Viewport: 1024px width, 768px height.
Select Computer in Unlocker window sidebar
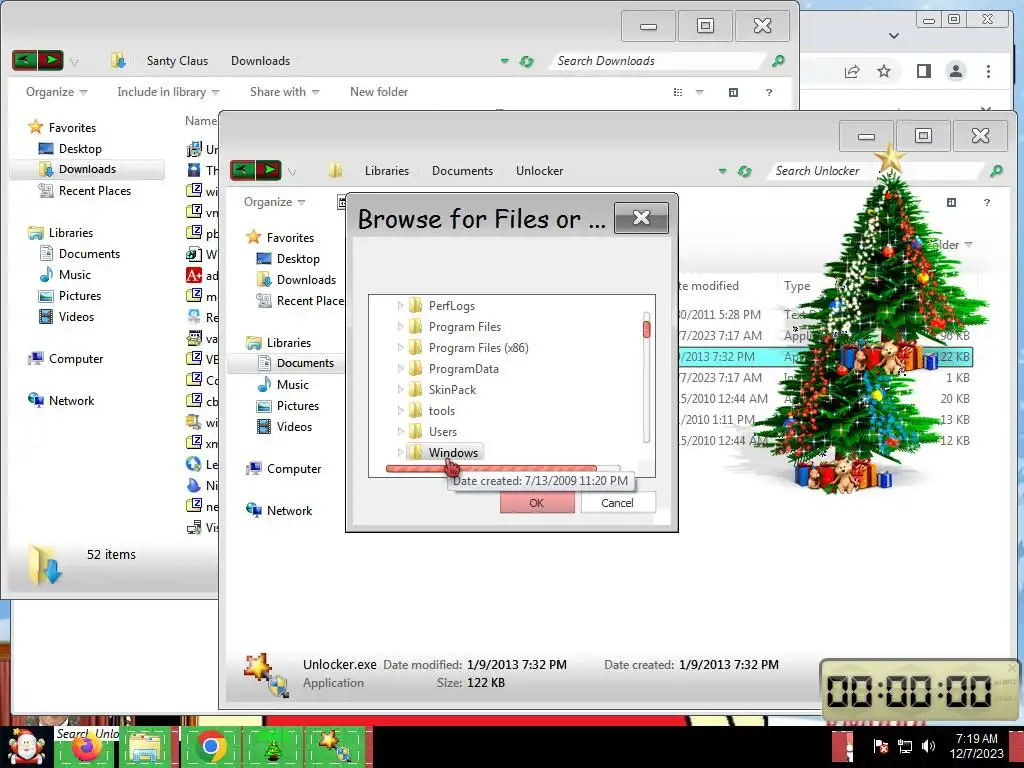293,469
